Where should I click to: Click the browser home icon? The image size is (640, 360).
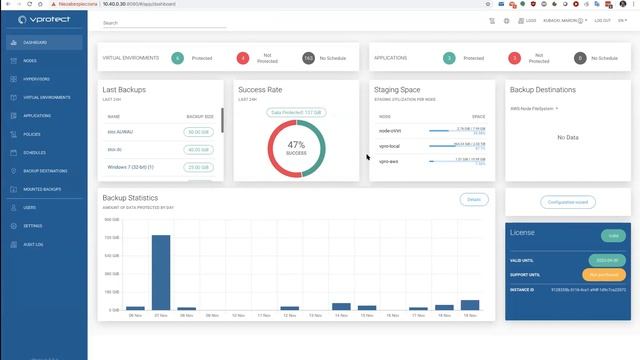40,4
